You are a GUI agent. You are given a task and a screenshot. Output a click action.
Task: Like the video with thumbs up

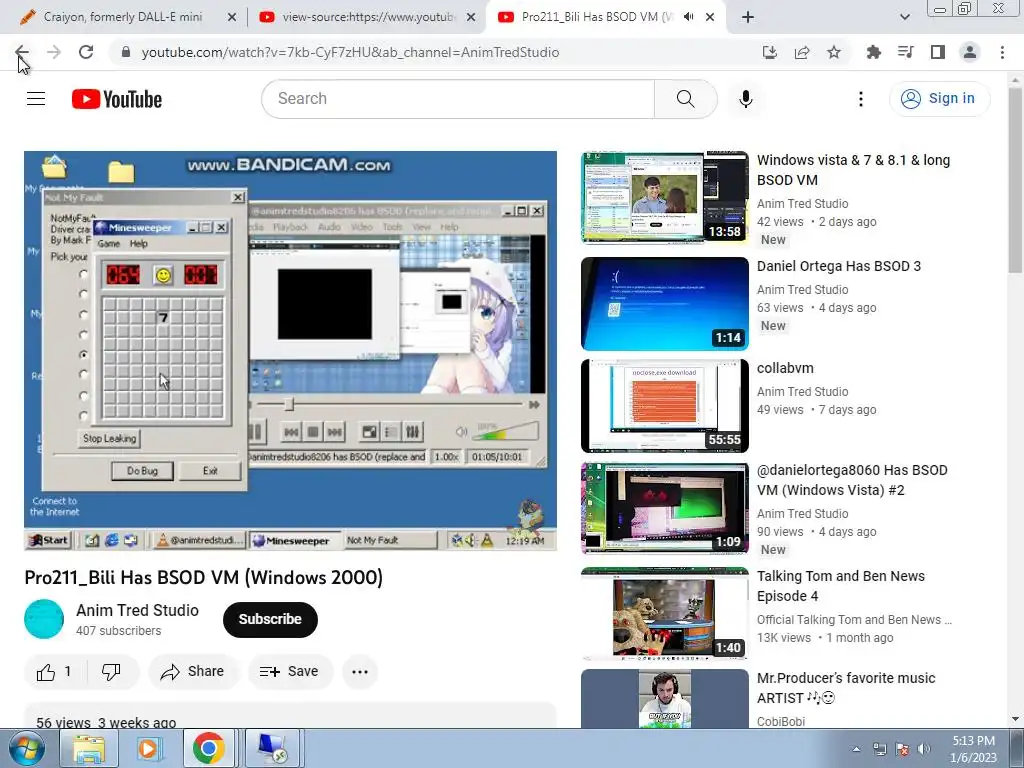click(x=53, y=671)
